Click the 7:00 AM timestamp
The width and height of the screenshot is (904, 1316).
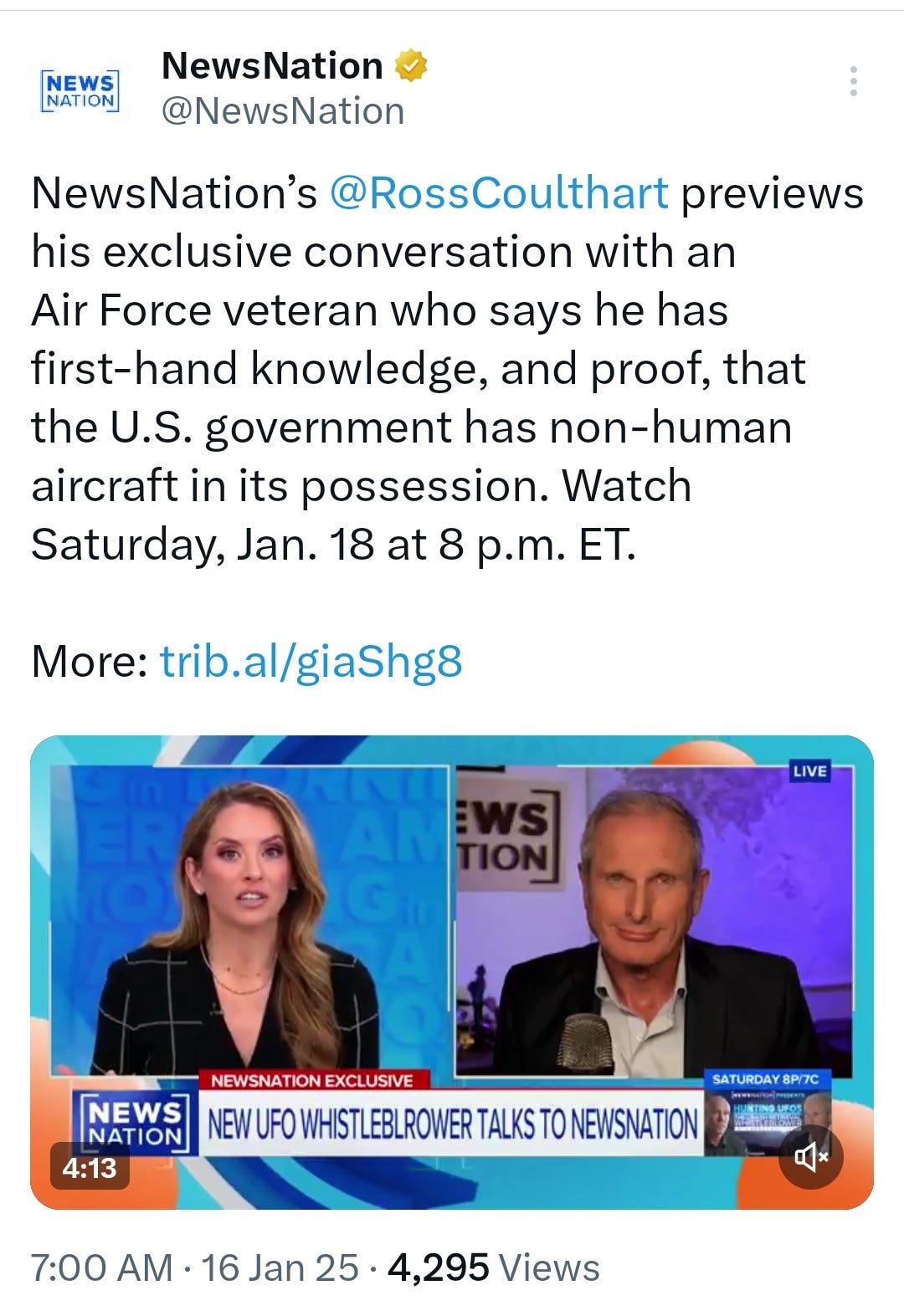(102, 1267)
